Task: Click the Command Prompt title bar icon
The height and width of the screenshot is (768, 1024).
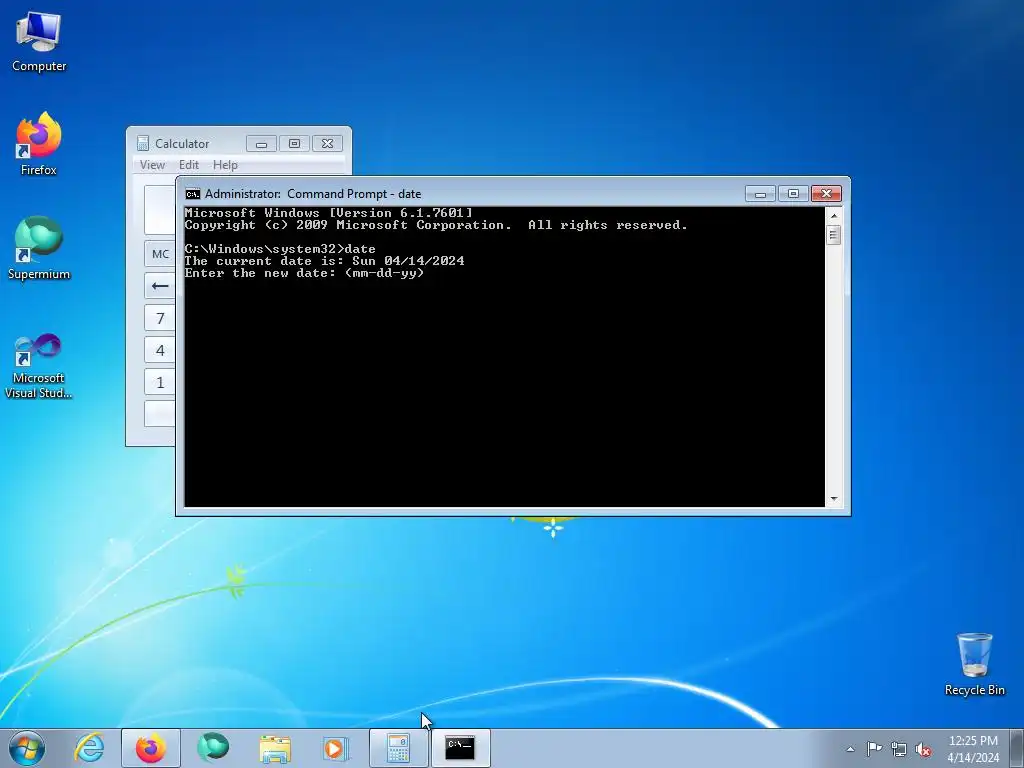Action: (193, 194)
